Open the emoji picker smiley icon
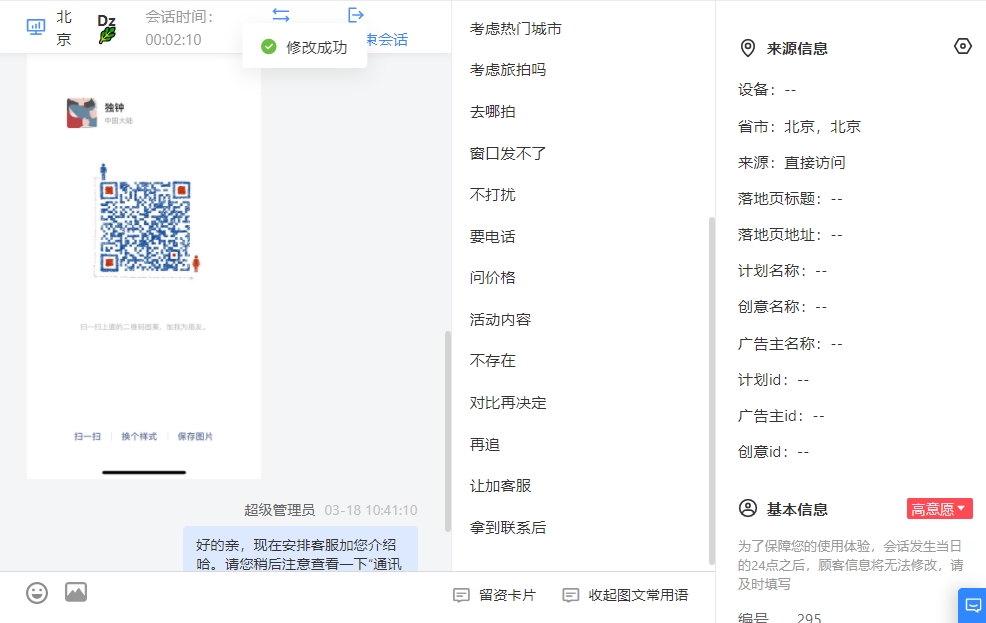The image size is (986, 623). click(37, 592)
